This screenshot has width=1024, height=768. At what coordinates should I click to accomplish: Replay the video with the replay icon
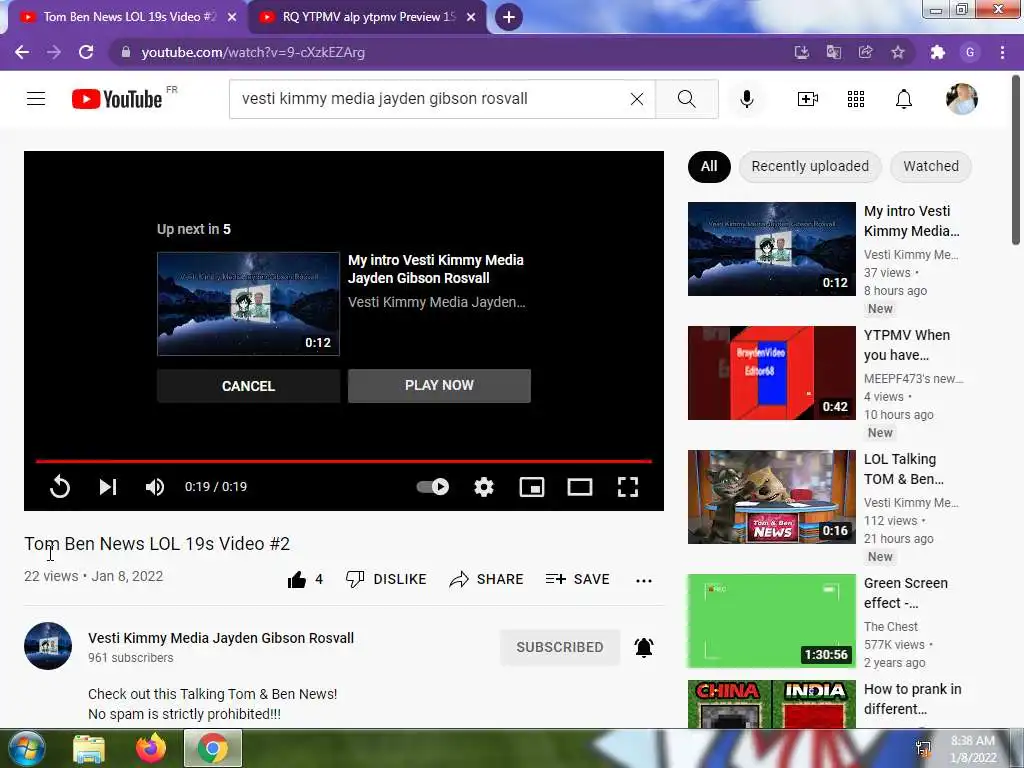point(59,487)
